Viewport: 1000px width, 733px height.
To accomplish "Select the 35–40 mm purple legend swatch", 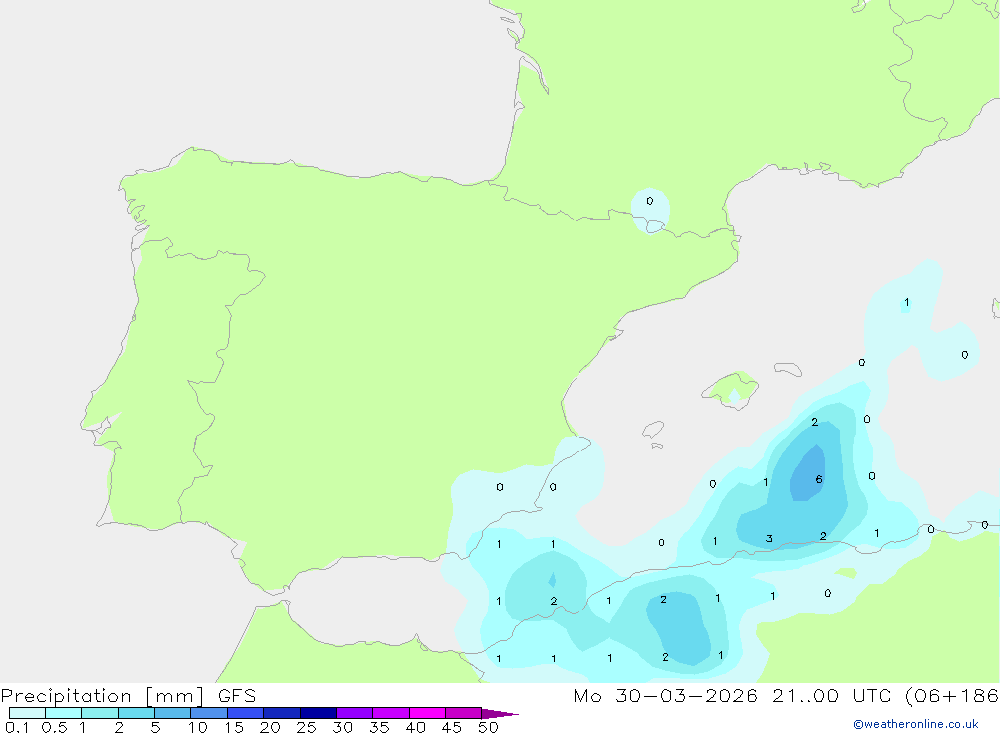I will 390,713.
